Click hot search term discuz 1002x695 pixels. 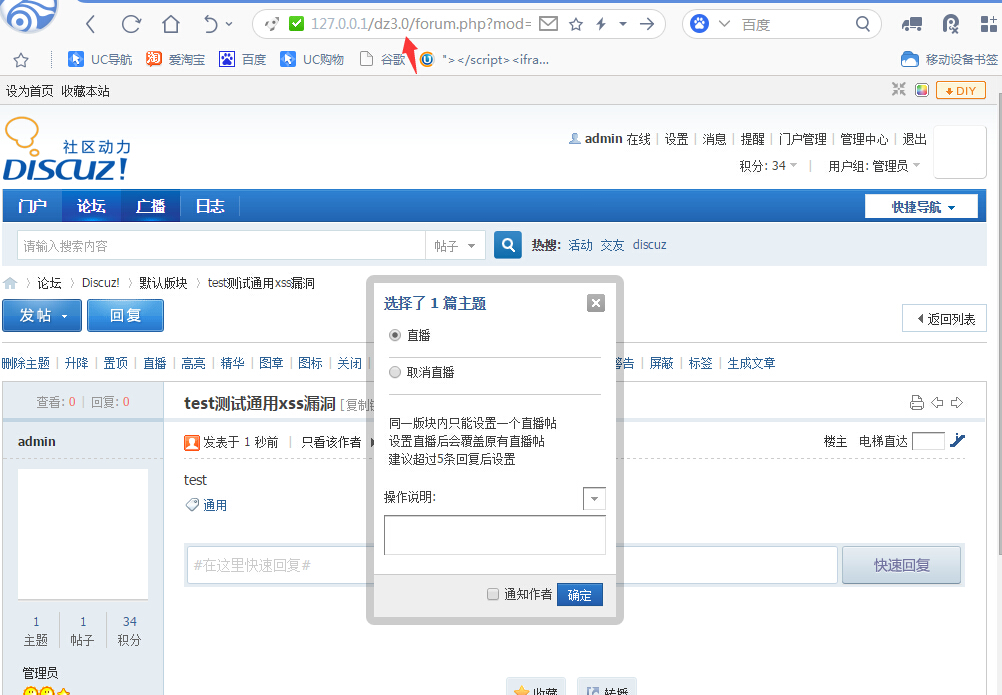pyautogui.click(x=649, y=245)
